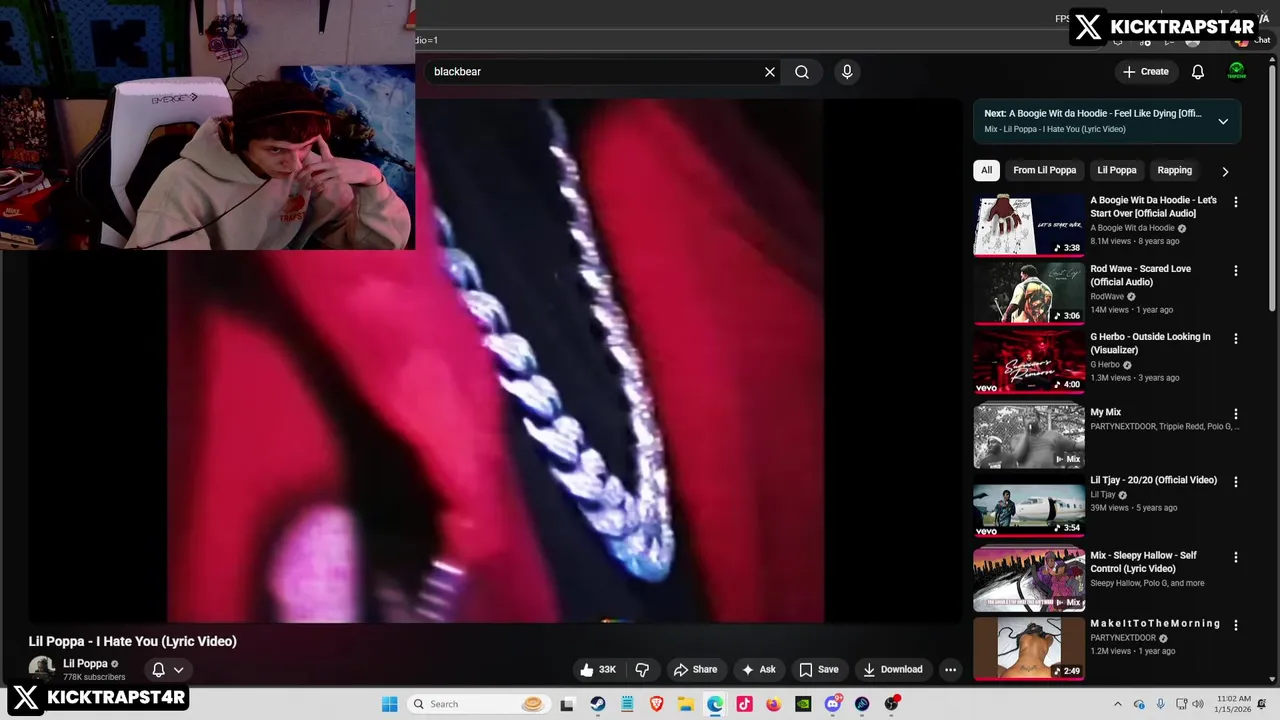Open NVIDIA app from the taskbar

click(803, 704)
